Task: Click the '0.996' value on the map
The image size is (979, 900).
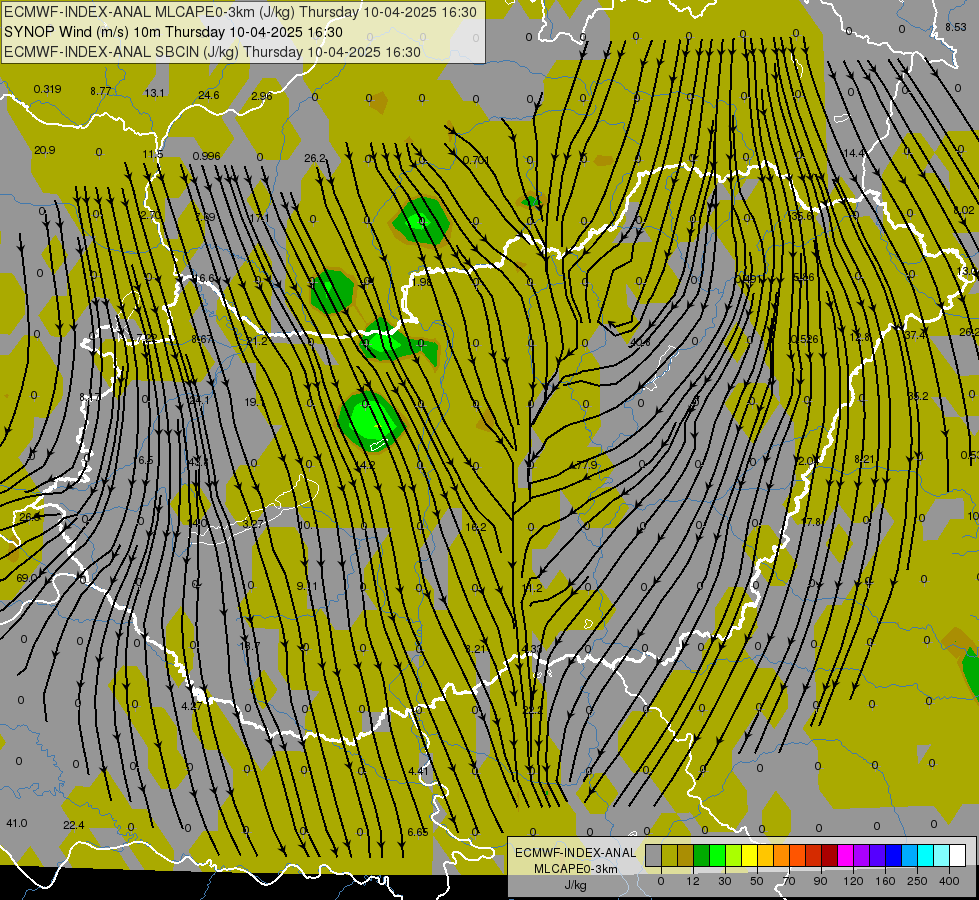Action: [x=206, y=156]
